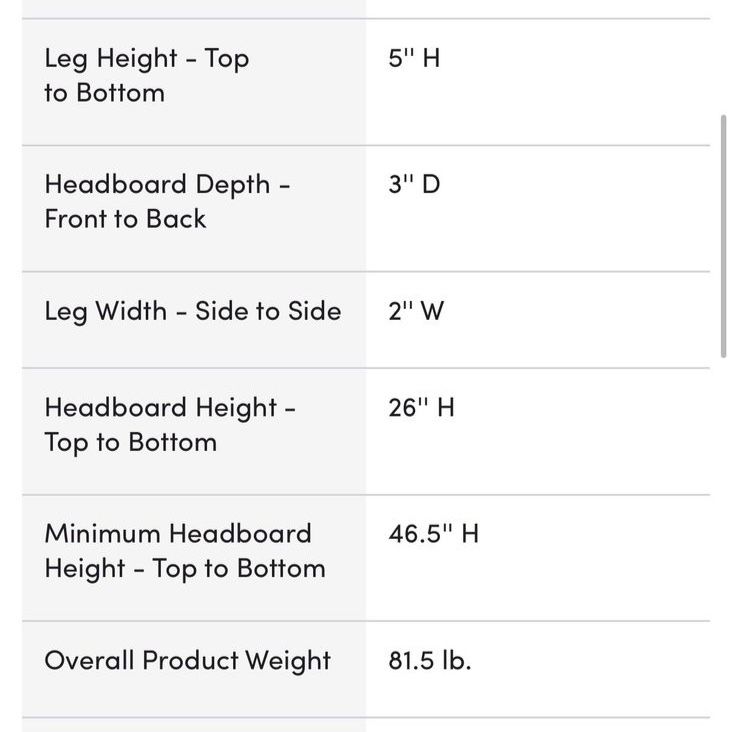Viewport: 732px width, 732px height.
Task: Select the 'Leg Width – Side to Side' label
Action: click(x=193, y=311)
